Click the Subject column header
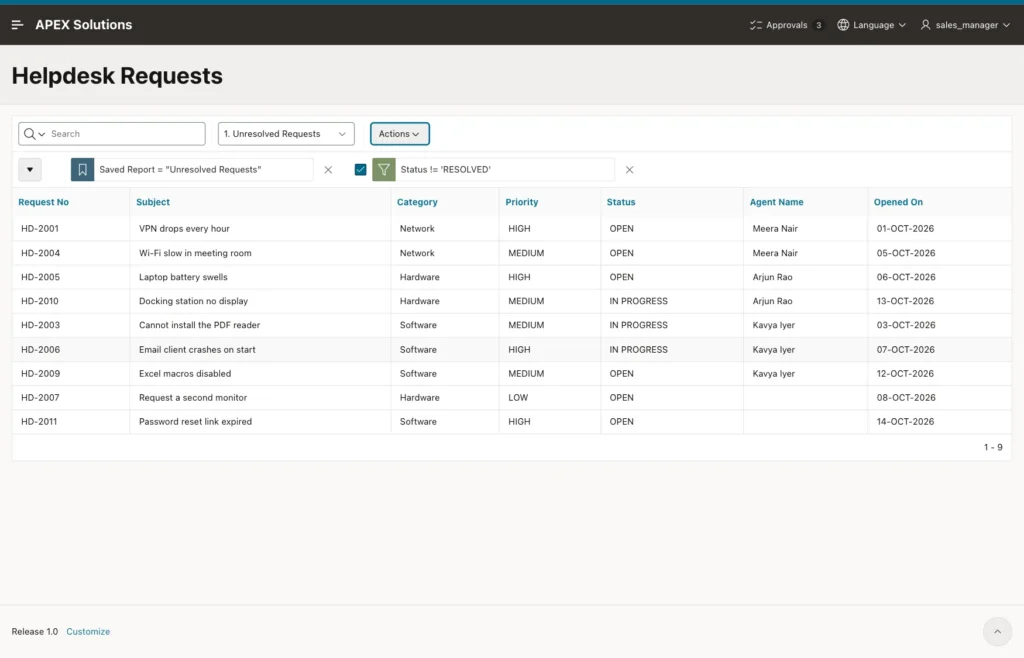This screenshot has height=658, width=1024. (x=153, y=202)
